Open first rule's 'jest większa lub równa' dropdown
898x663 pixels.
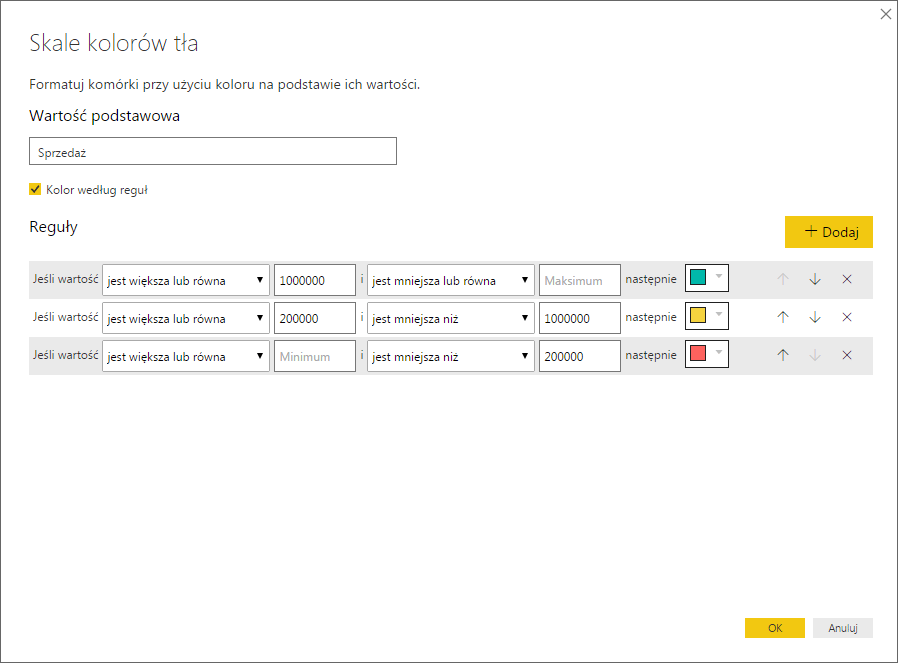coord(185,280)
